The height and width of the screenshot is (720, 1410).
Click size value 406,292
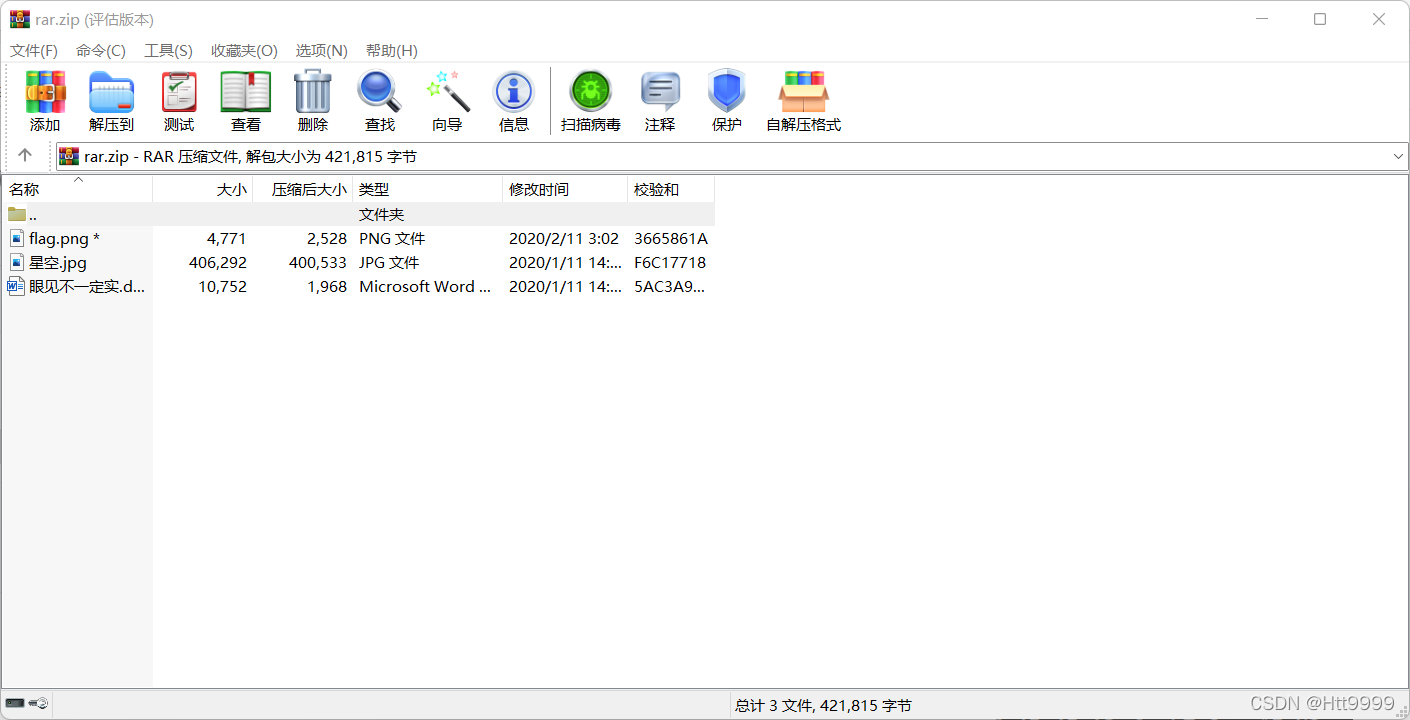pyautogui.click(x=217, y=262)
